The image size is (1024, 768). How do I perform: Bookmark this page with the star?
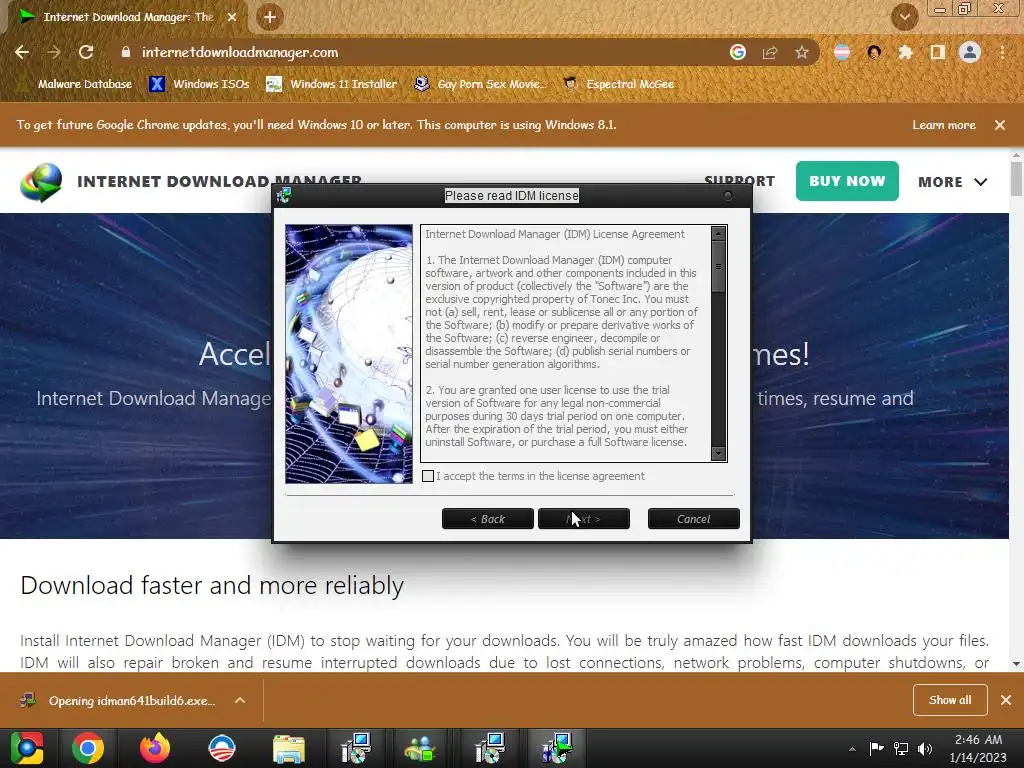[x=802, y=52]
